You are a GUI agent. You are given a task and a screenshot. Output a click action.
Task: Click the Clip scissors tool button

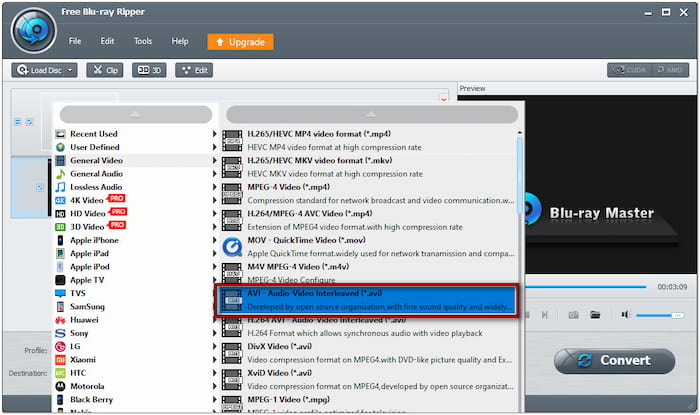coord(105,70)
